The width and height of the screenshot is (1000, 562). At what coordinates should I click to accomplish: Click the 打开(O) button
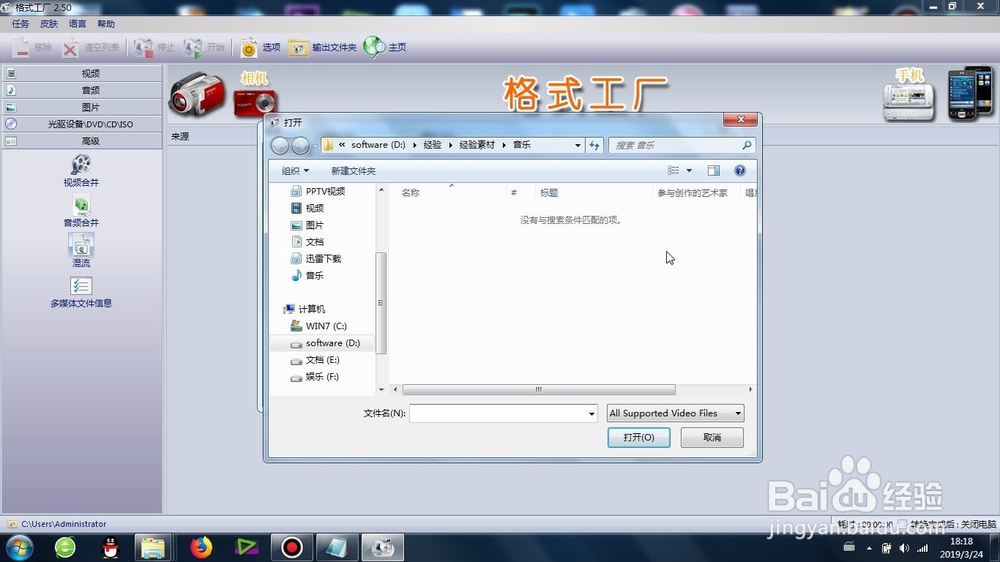638,438
